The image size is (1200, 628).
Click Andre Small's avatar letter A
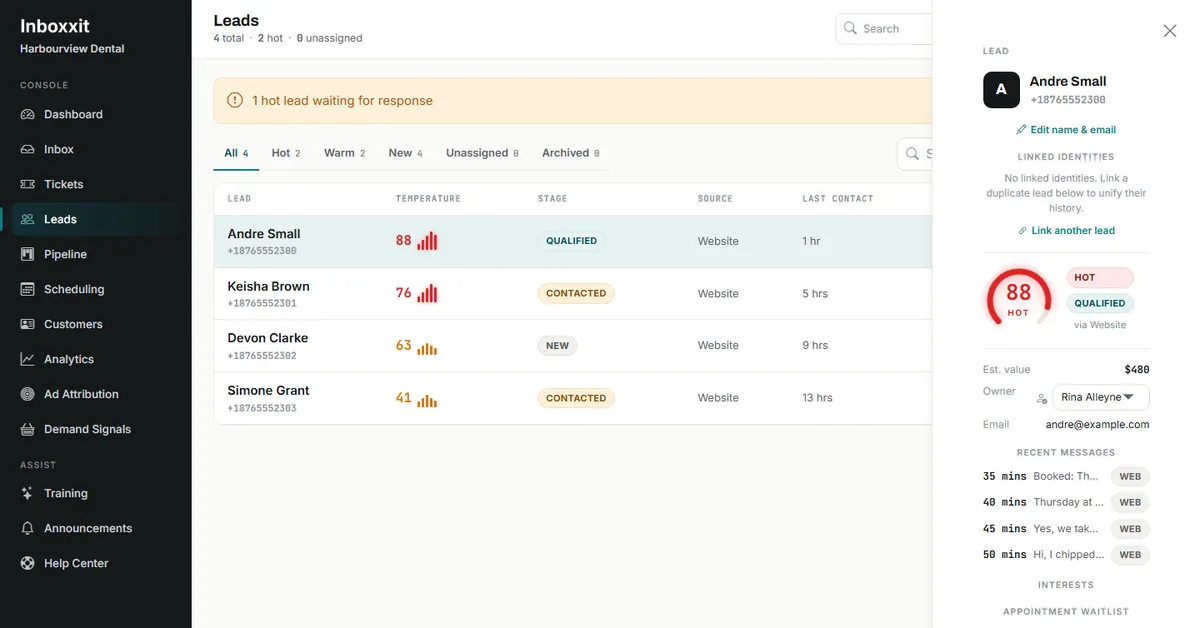coord(1001,90)
